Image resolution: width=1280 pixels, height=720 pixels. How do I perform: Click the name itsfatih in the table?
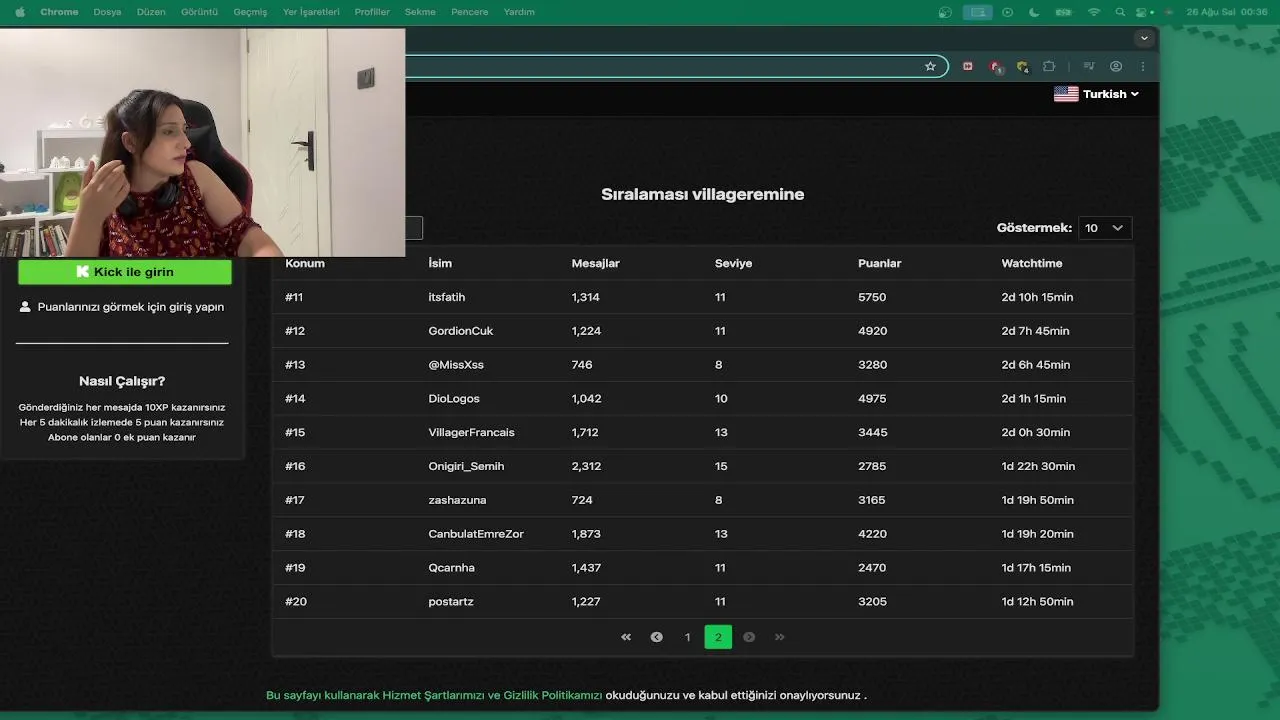click(447, 297)
